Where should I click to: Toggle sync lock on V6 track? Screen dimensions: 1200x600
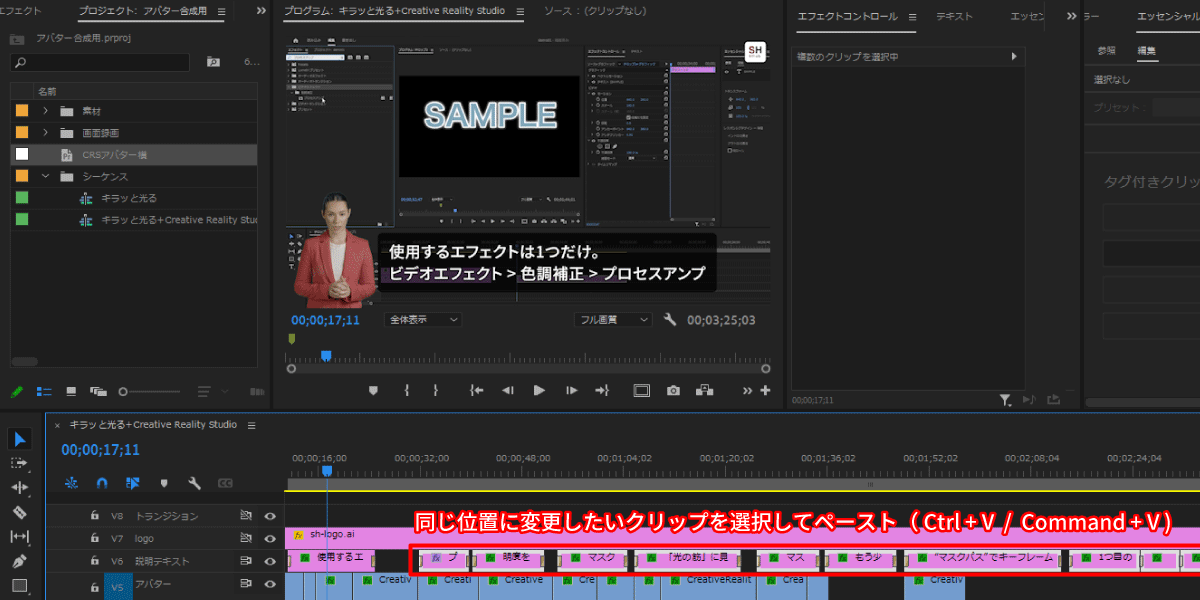point(246,561)
